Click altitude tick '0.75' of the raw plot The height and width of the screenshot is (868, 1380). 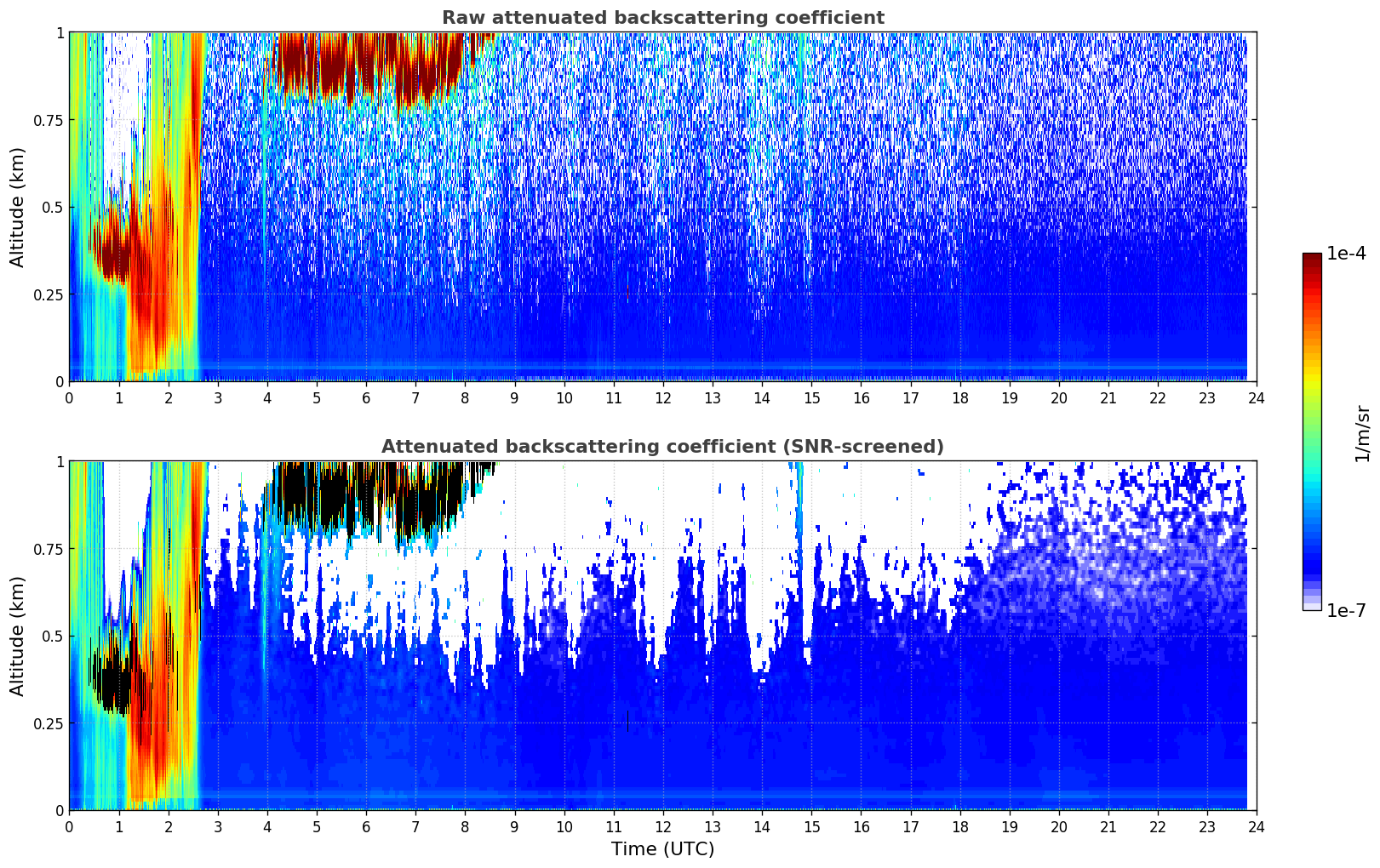pos(48,120)
